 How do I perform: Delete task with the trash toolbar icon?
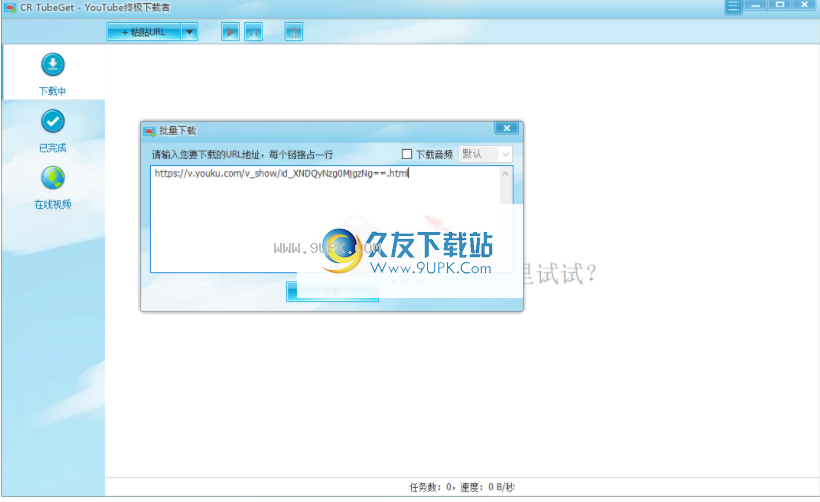[294, 32]
